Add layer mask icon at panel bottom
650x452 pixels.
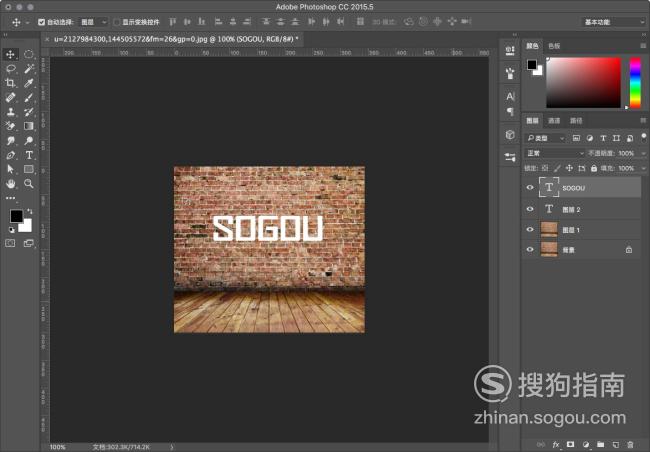571,445
